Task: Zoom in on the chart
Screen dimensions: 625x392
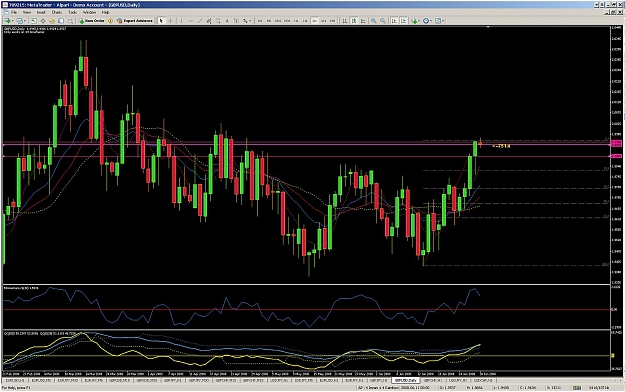Action: pyautogui.click(x=373, y=21)
